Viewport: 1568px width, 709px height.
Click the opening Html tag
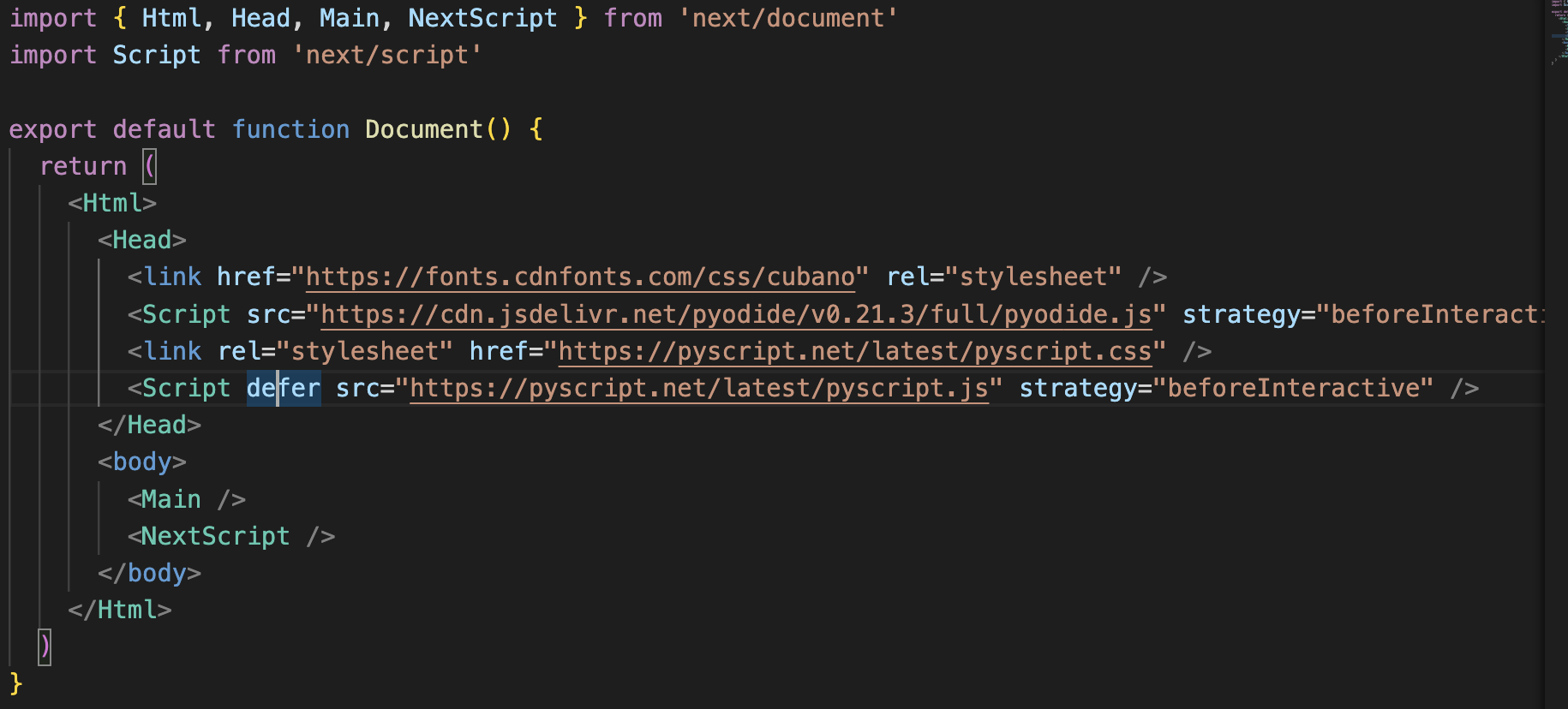pyautogui.click(x=112, y=204)
